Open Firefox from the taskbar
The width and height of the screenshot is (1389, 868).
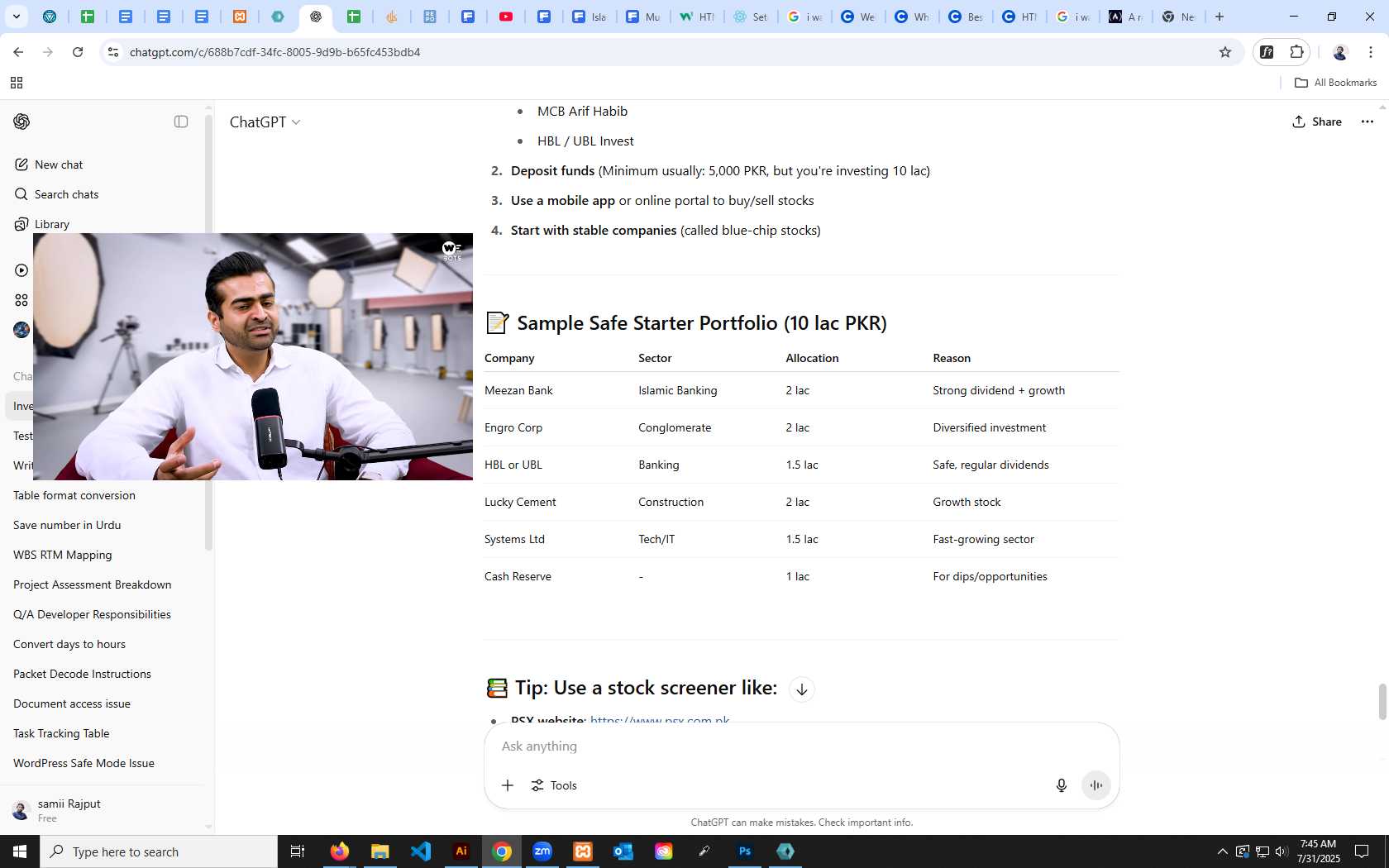coord(339,851)
